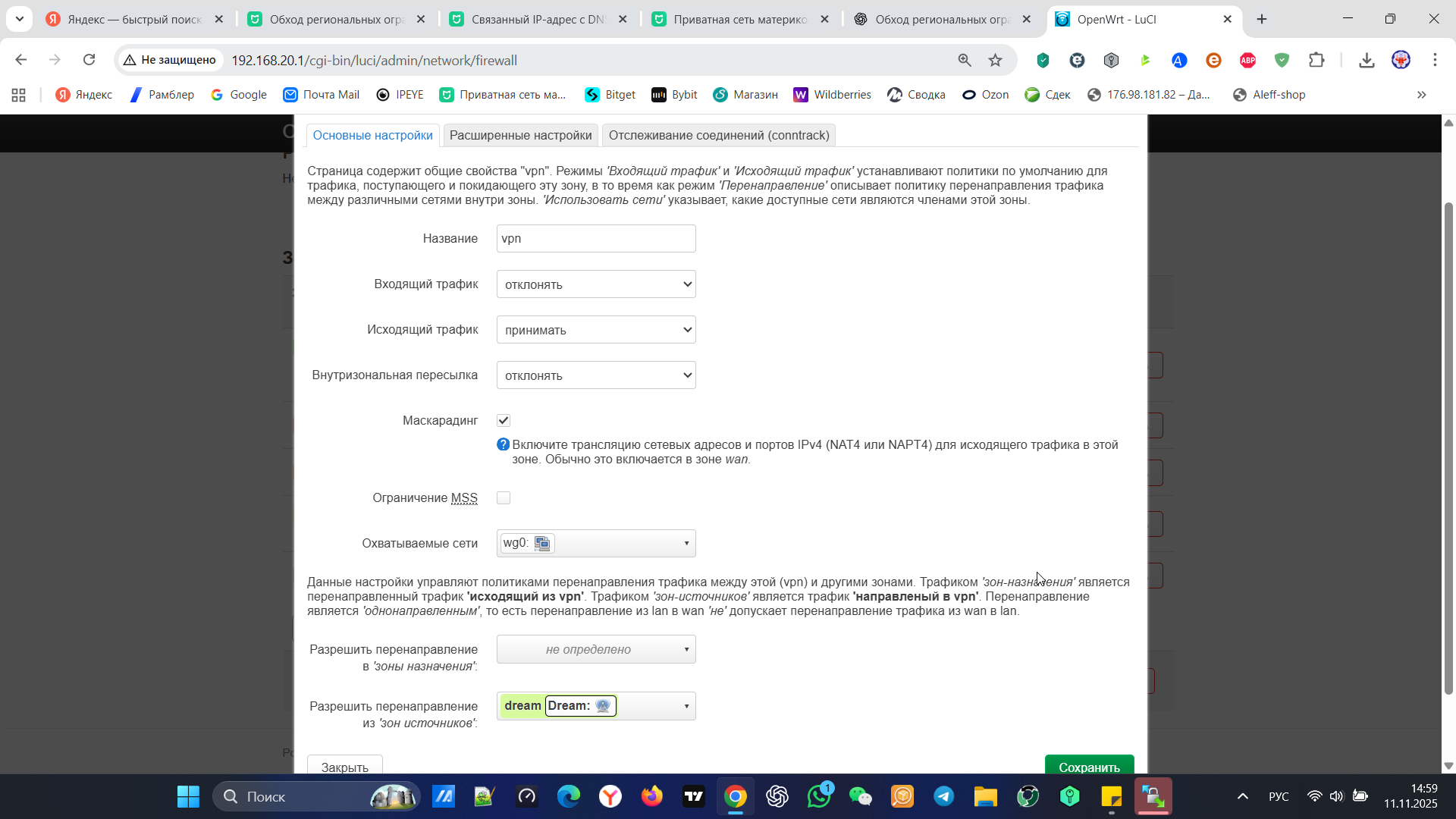Click the browser reload page icon

[x=89, y=60]
